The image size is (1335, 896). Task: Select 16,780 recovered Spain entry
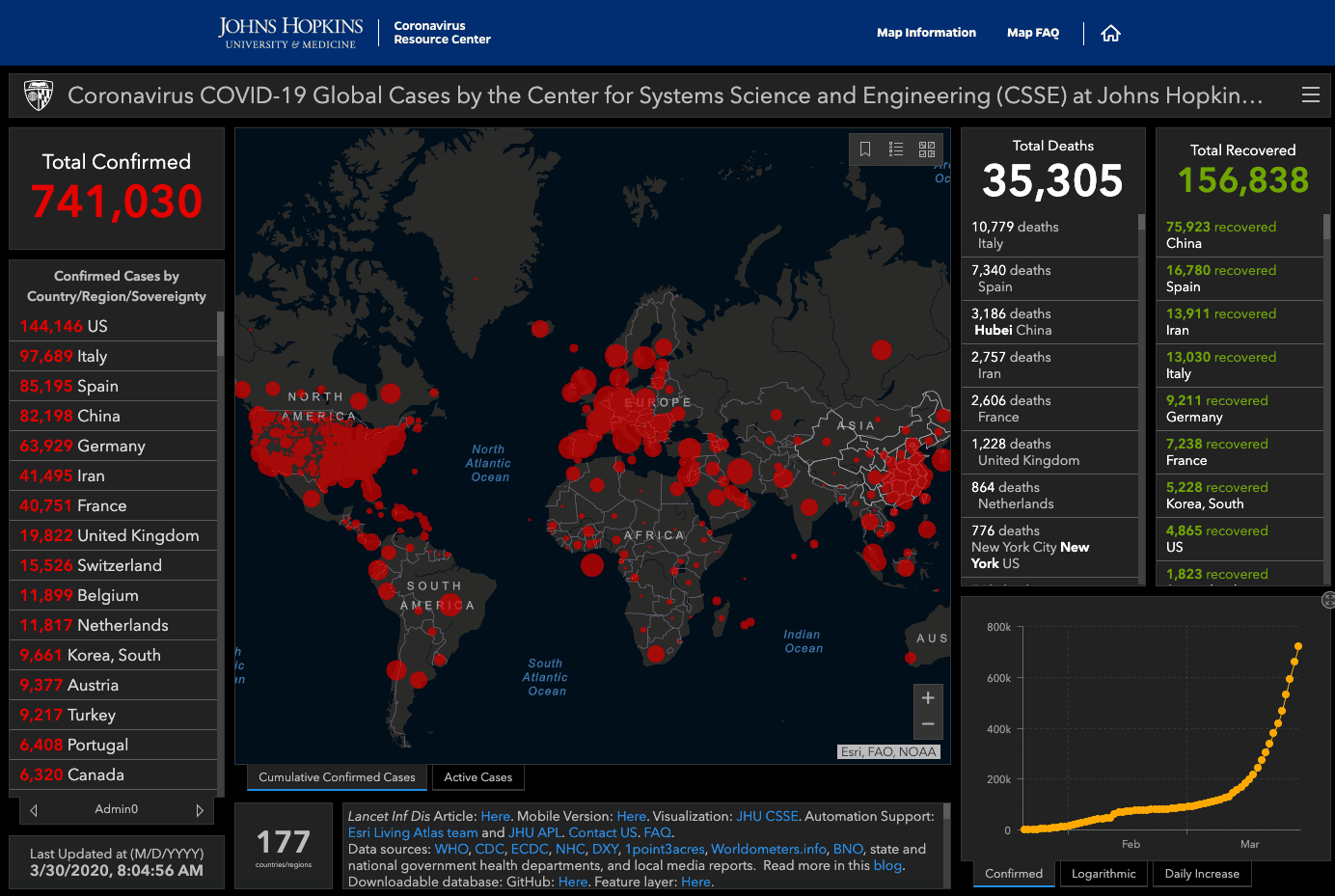[1240, 279]
